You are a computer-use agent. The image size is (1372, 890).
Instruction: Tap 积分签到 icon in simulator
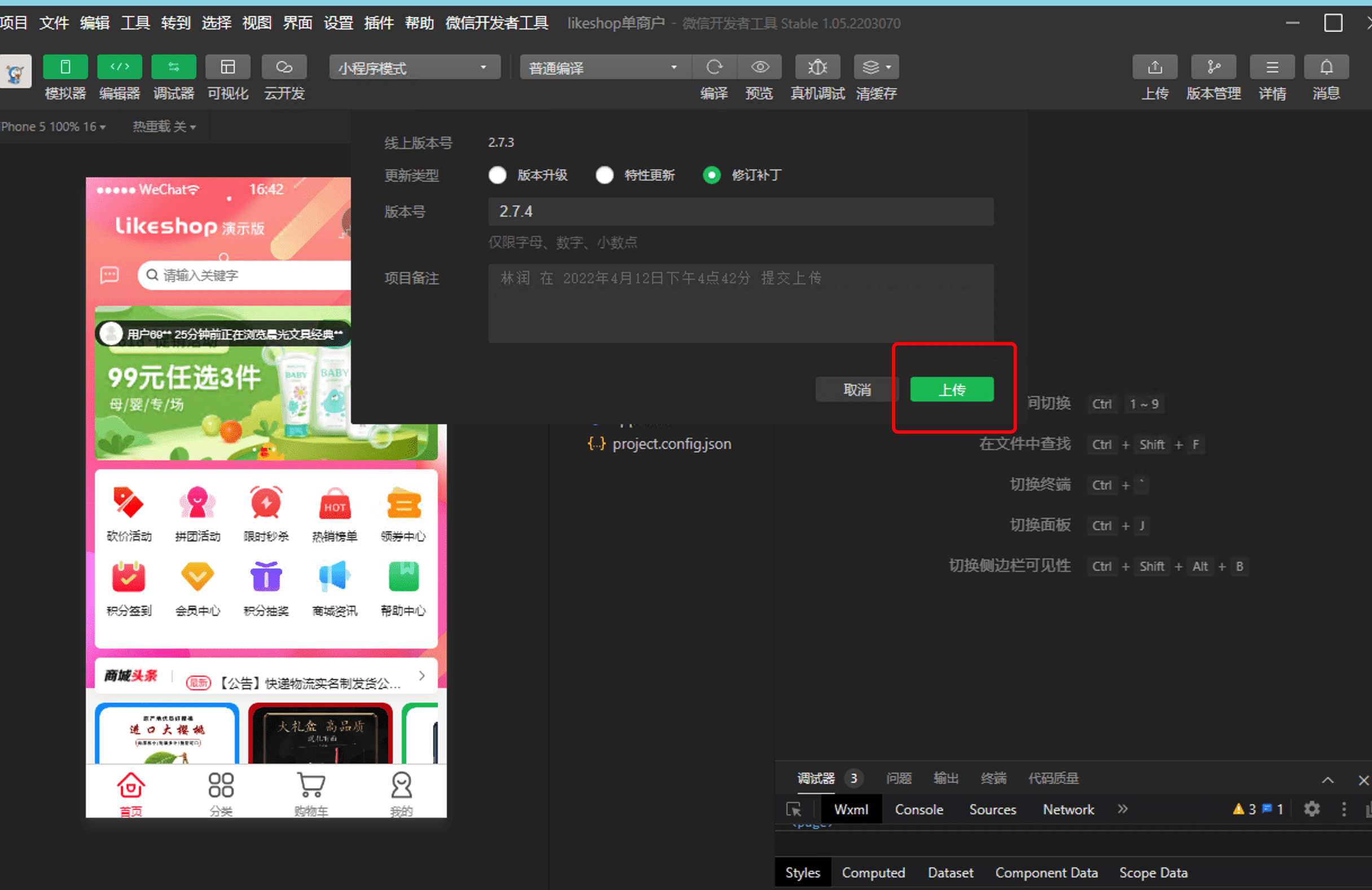pyautogui.click(x=129, y=576)
